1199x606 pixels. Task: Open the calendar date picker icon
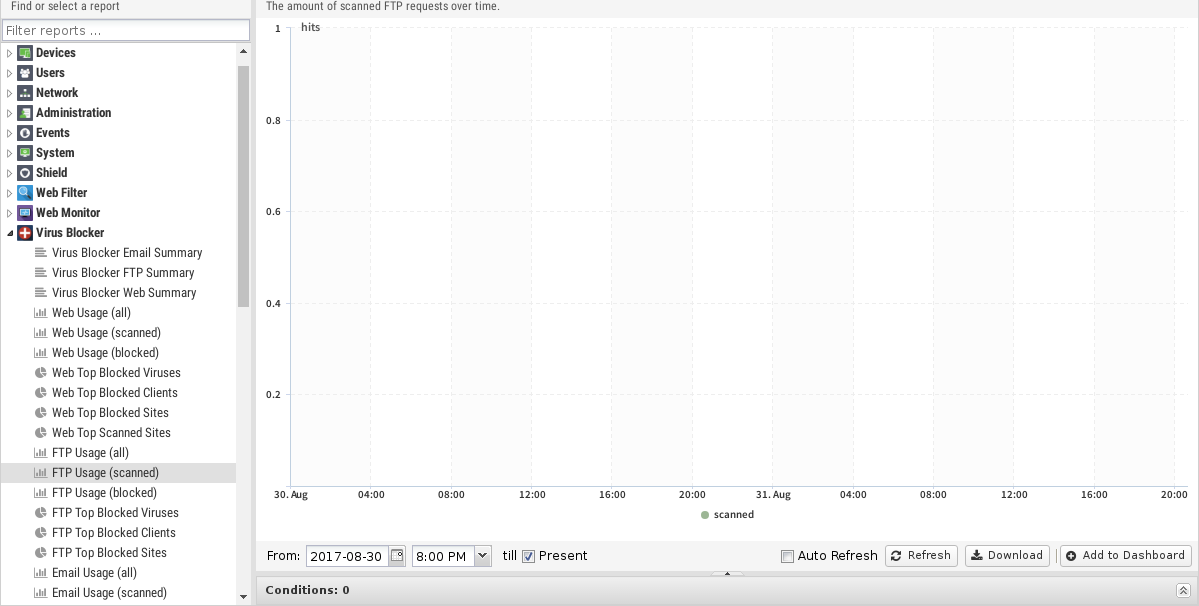coord(397,556)
